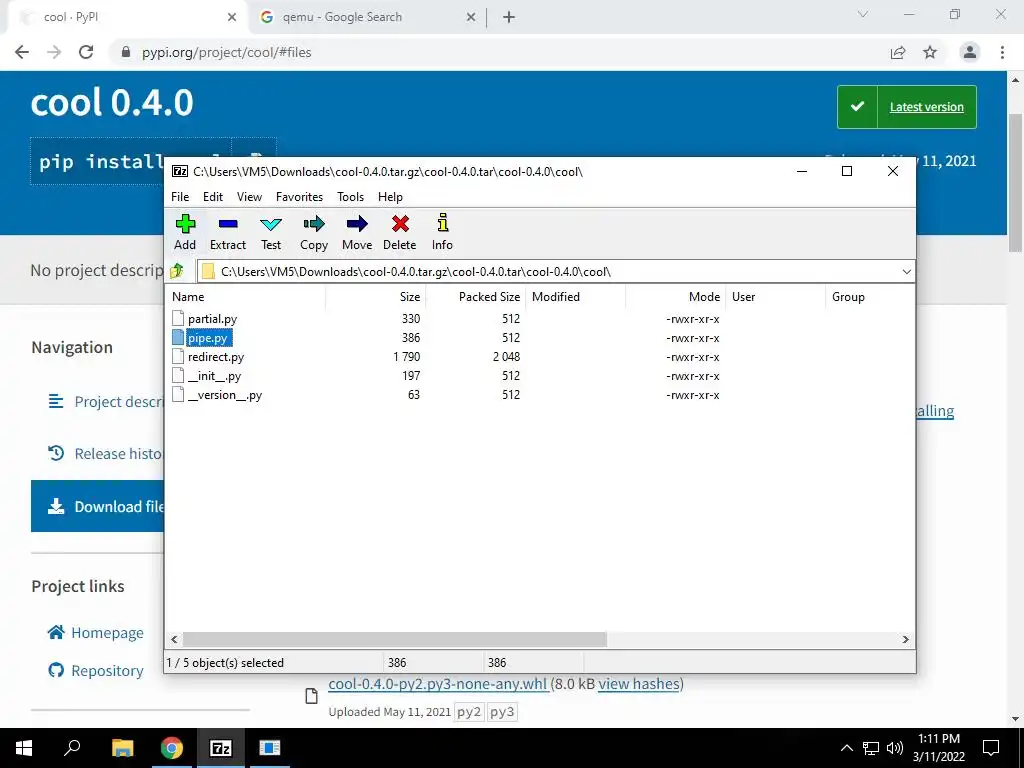Sort by the Size column header

tap(376, 296)
